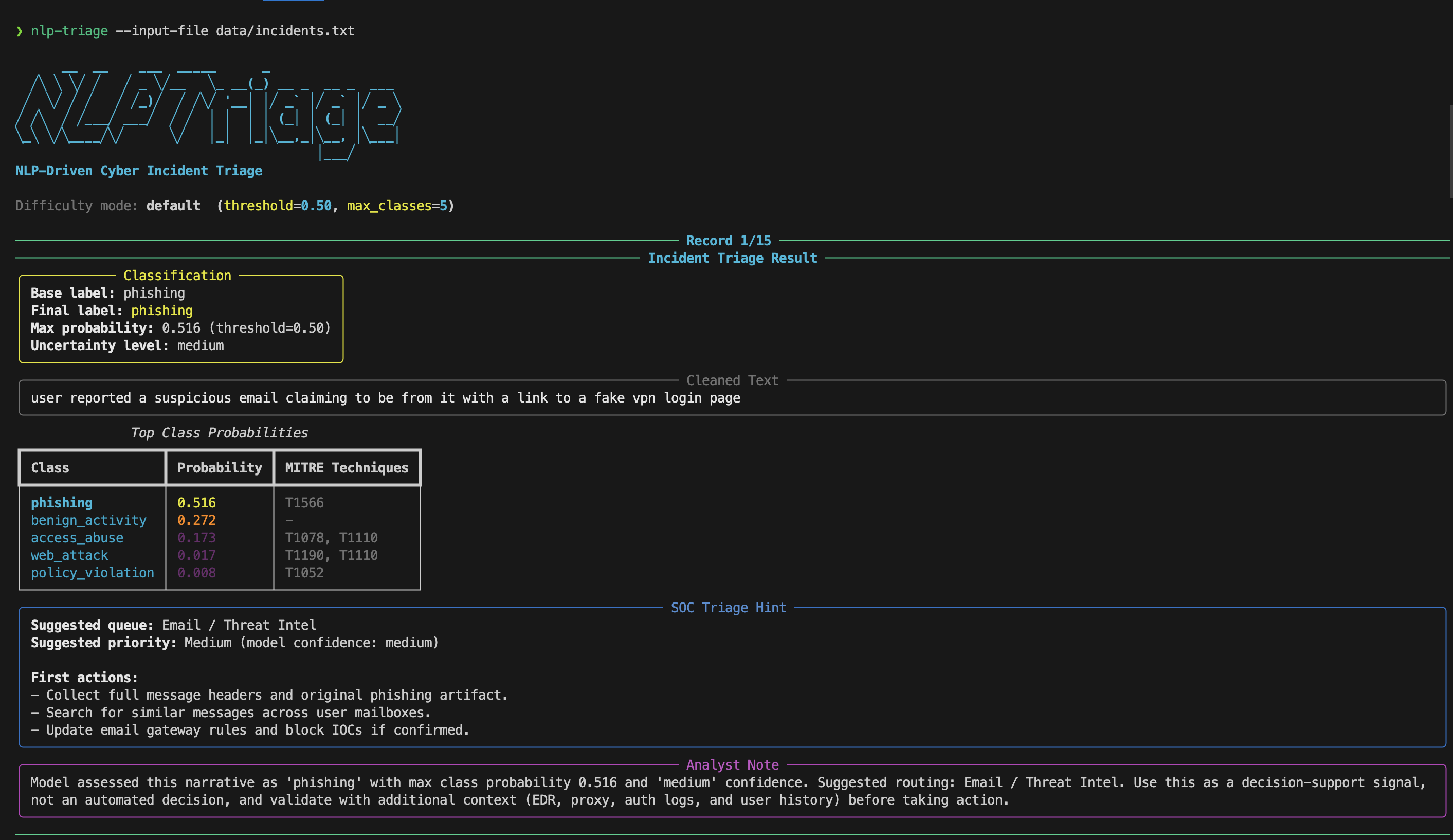Viewport: 1453px width, 840px height.
Task: Click the T1566 technique for phishing
Action: (x=304, y=503)
